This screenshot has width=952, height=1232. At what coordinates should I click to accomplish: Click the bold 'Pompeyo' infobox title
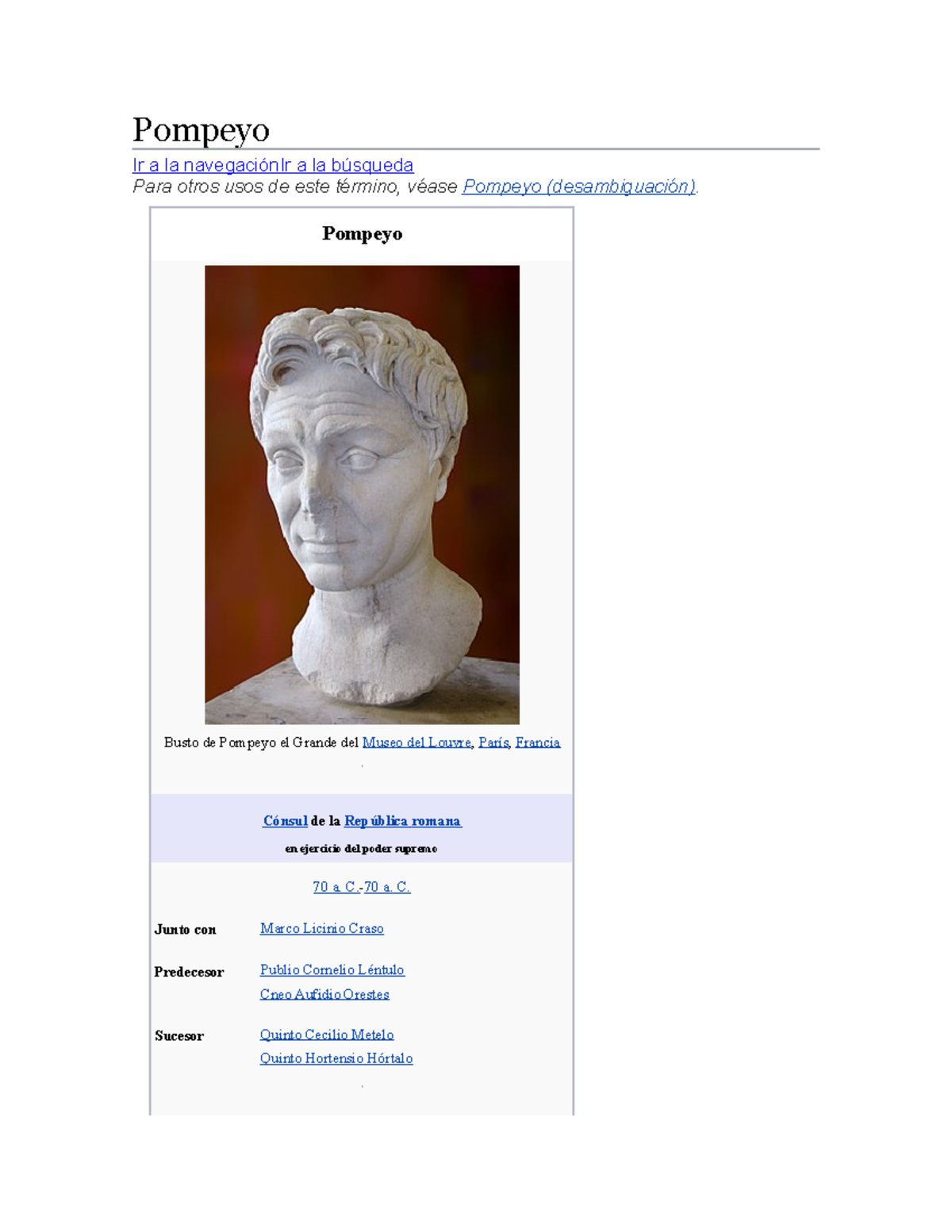362,233
